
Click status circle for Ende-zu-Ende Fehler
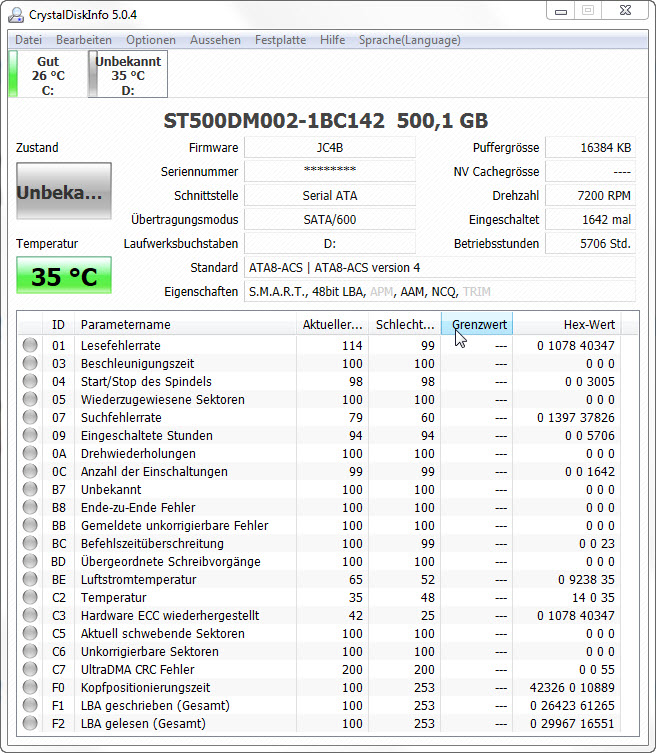30,507
